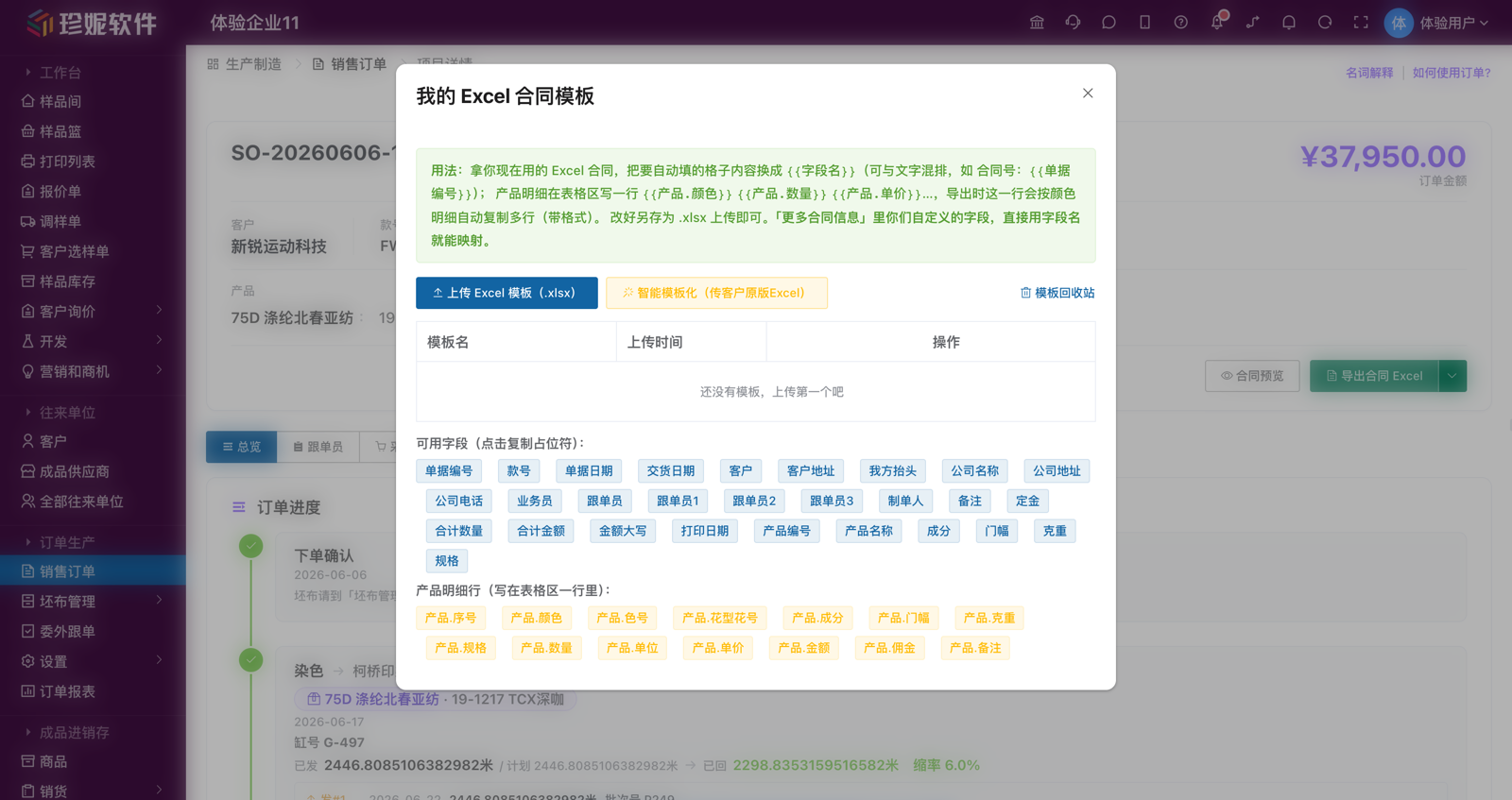Copy the 产品.佣金 detail tag
The height and width of the screenshot is (800, 1512).
[x=889, y=648]
